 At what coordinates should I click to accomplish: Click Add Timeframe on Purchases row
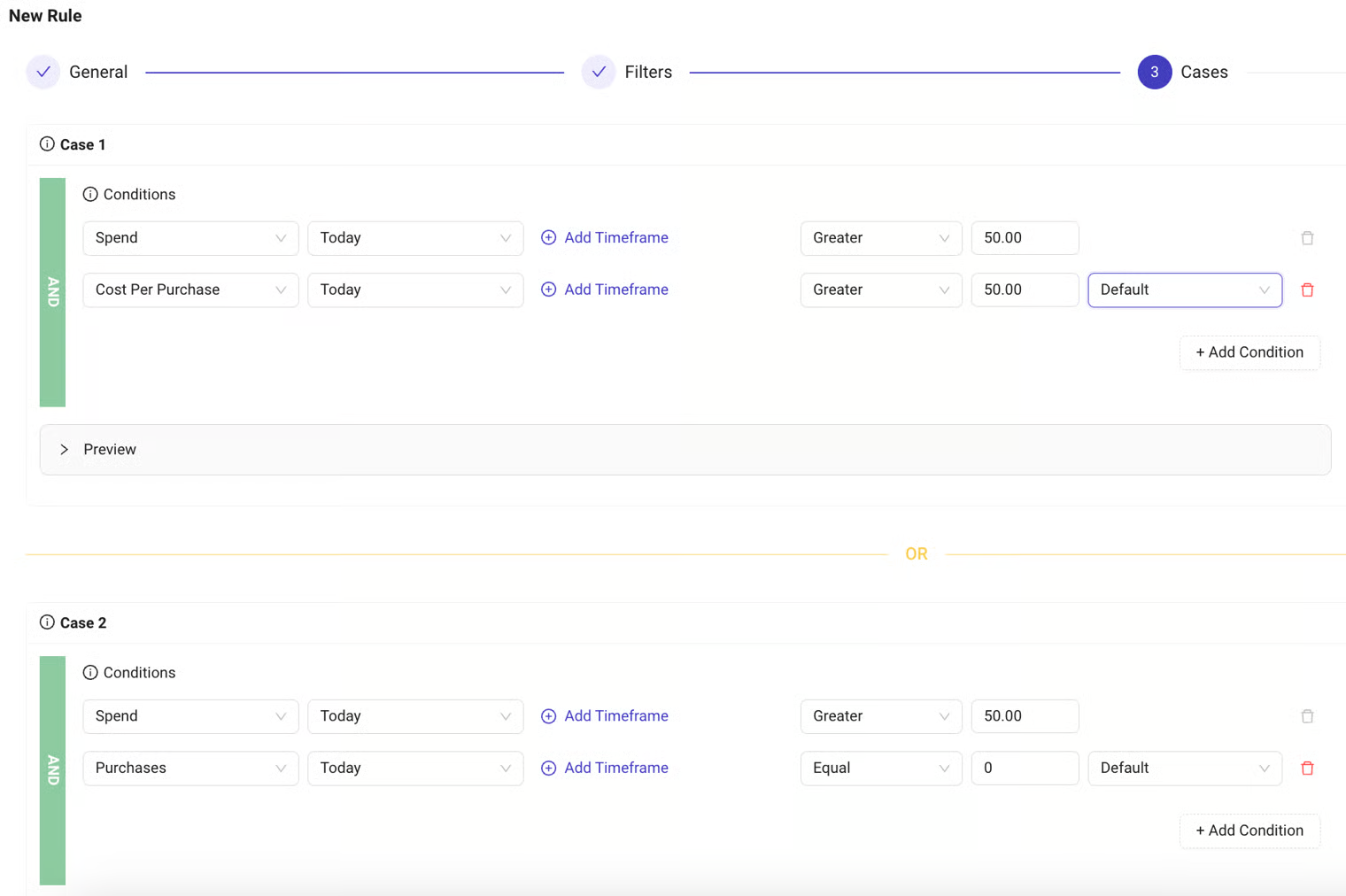[x=605, y=769]
